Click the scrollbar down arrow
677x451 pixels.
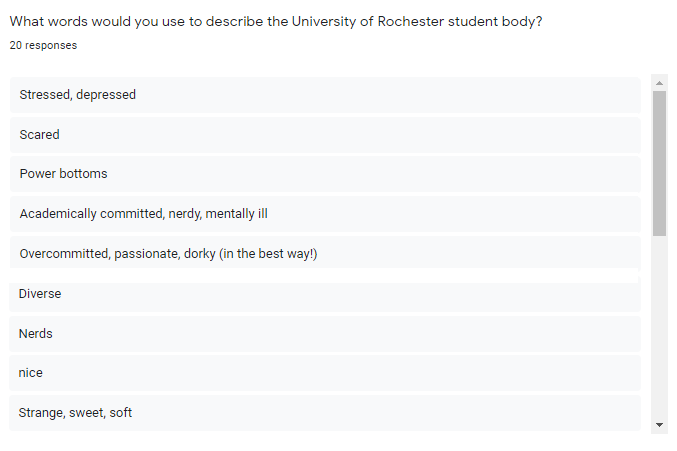pyautogui.click(x=659, y=425)
